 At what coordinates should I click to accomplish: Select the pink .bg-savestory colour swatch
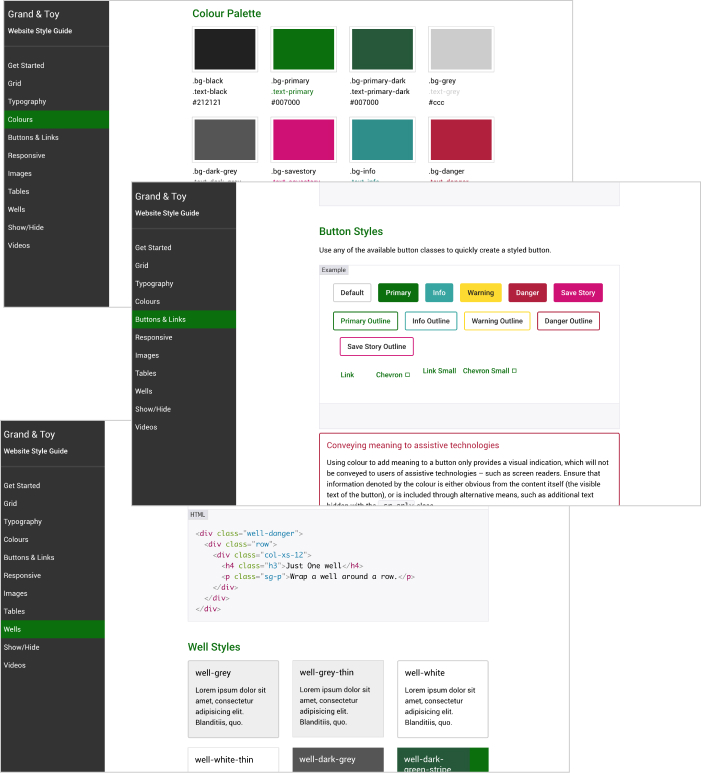pos(303,138)
